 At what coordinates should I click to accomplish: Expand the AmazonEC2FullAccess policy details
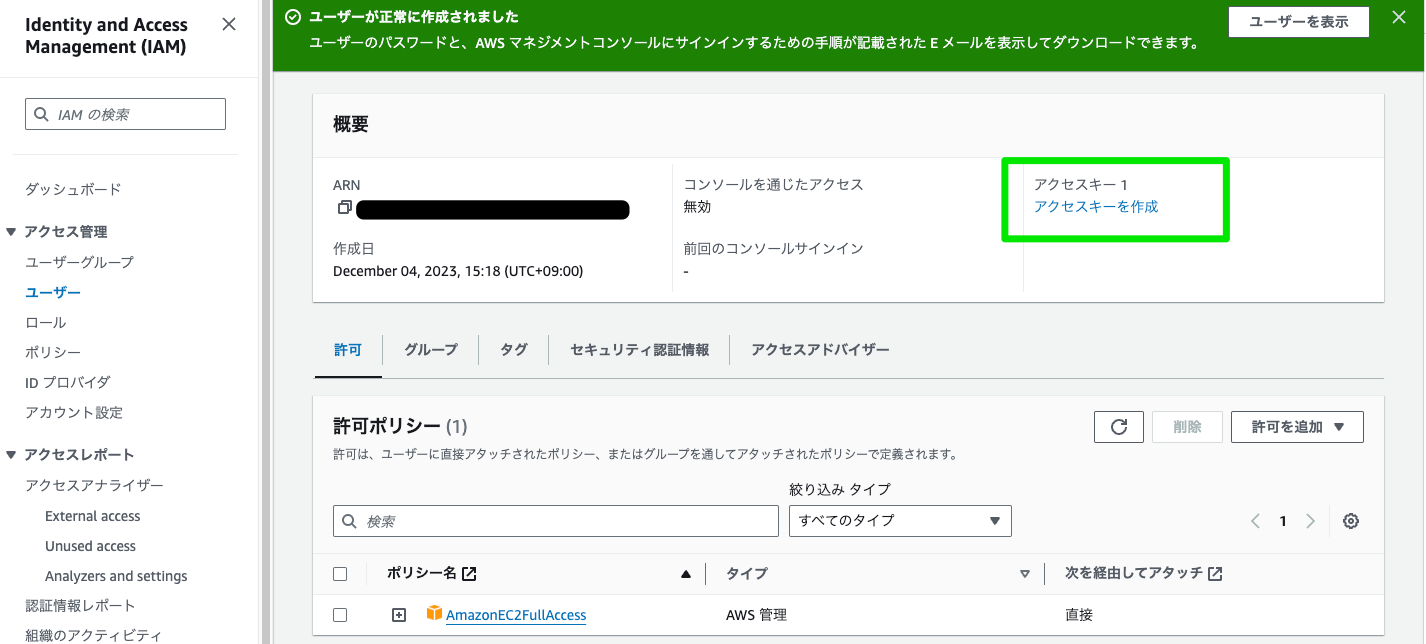tap(398, 614)
